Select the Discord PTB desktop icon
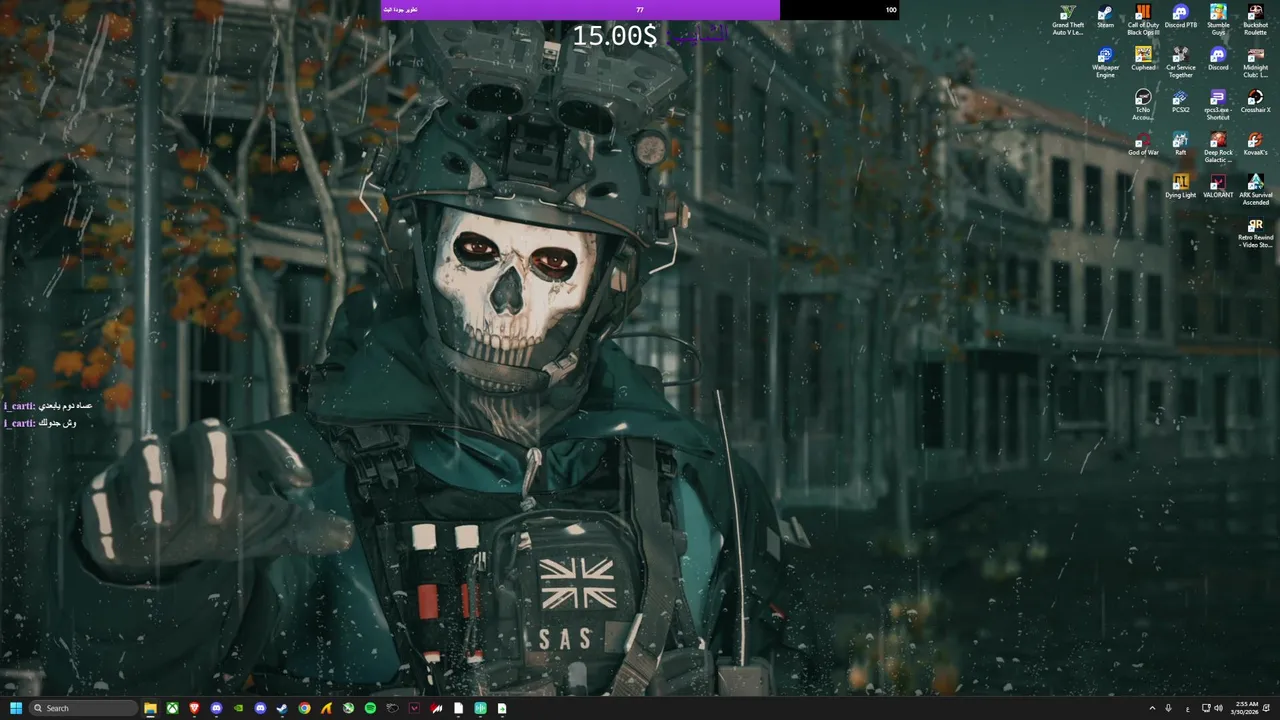 [x=1181, y=17]
